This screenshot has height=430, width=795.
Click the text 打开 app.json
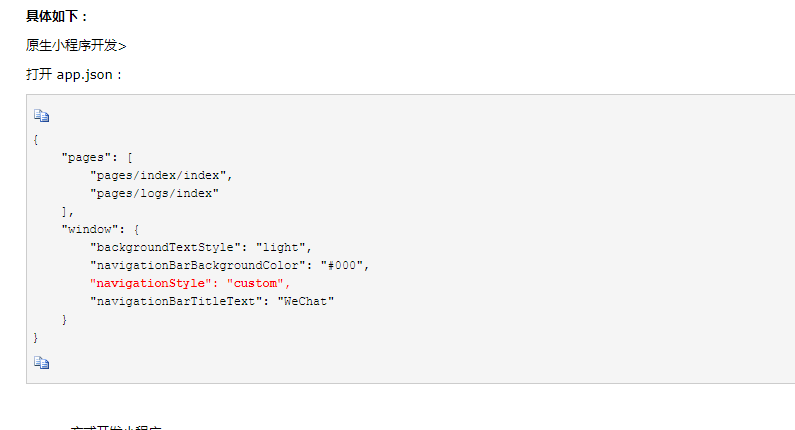74,75
